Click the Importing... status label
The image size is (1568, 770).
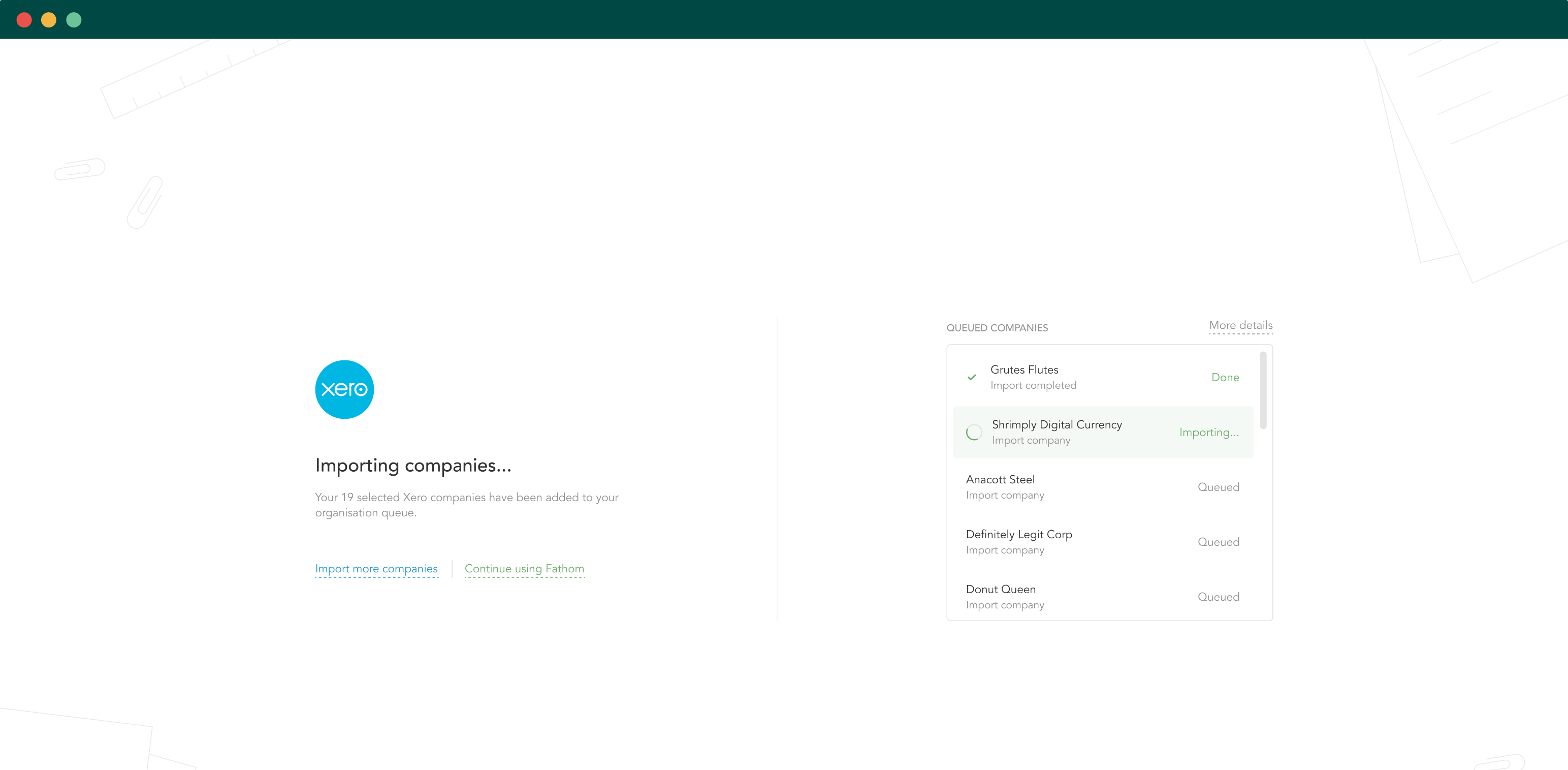tap(1208, 432)
